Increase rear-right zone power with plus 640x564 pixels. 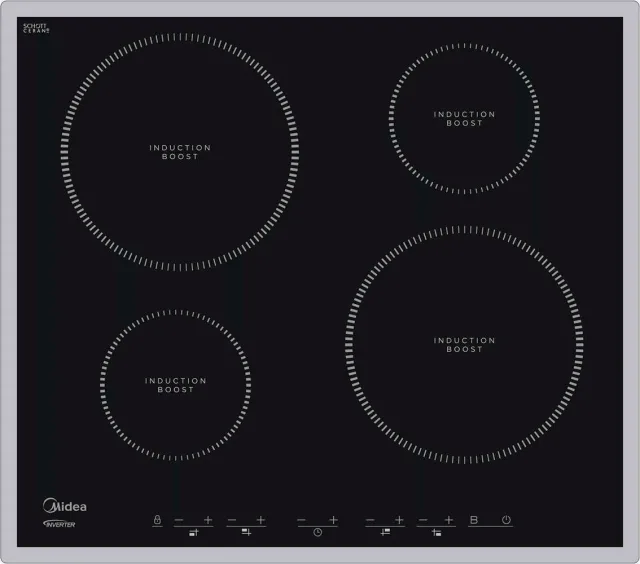399,520
